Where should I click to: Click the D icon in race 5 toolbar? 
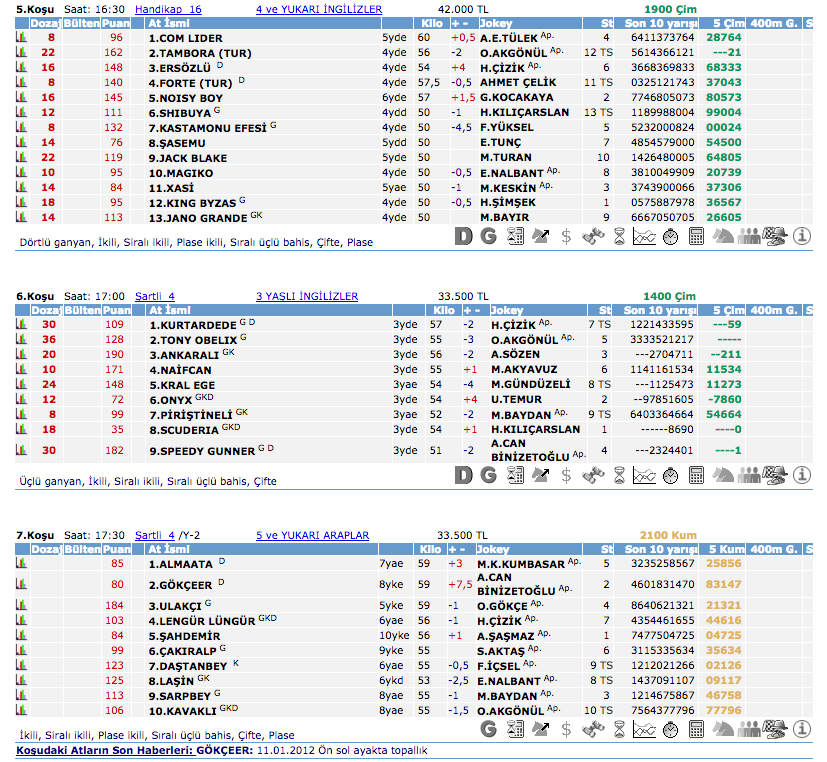click(462, 237)
